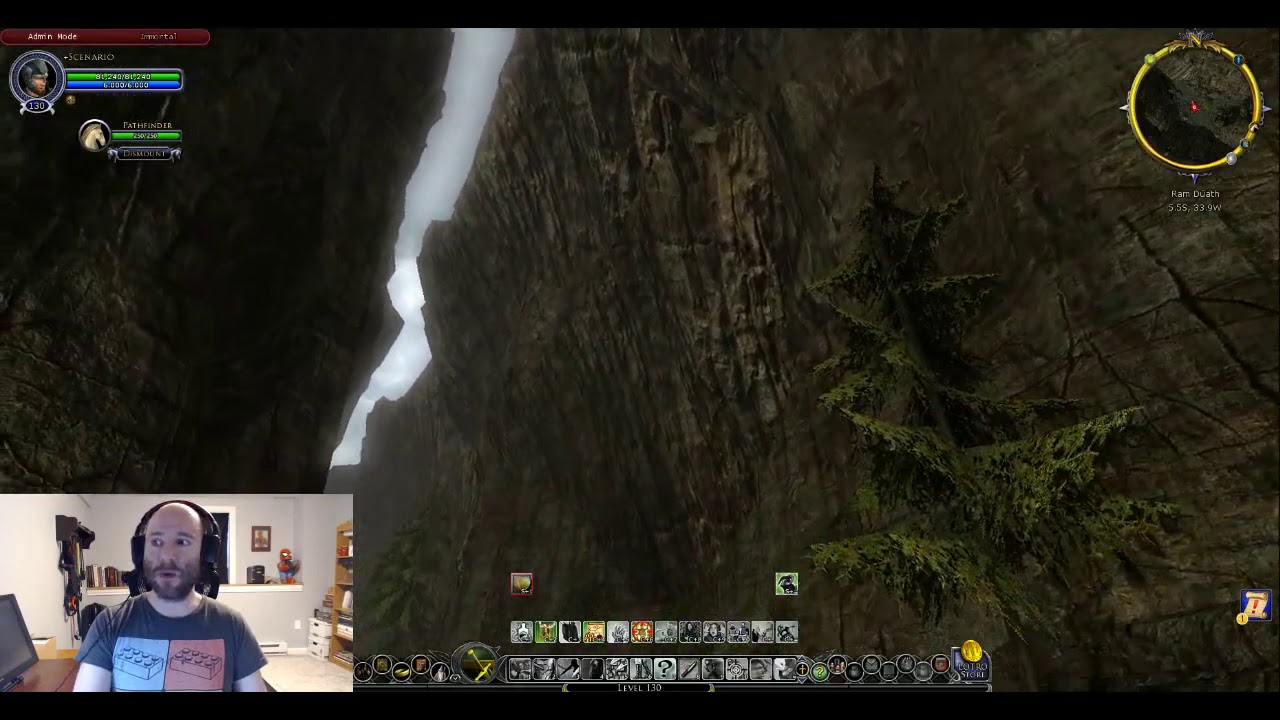Click the green-bordered hooded figure icon above the quickslots

787,584
